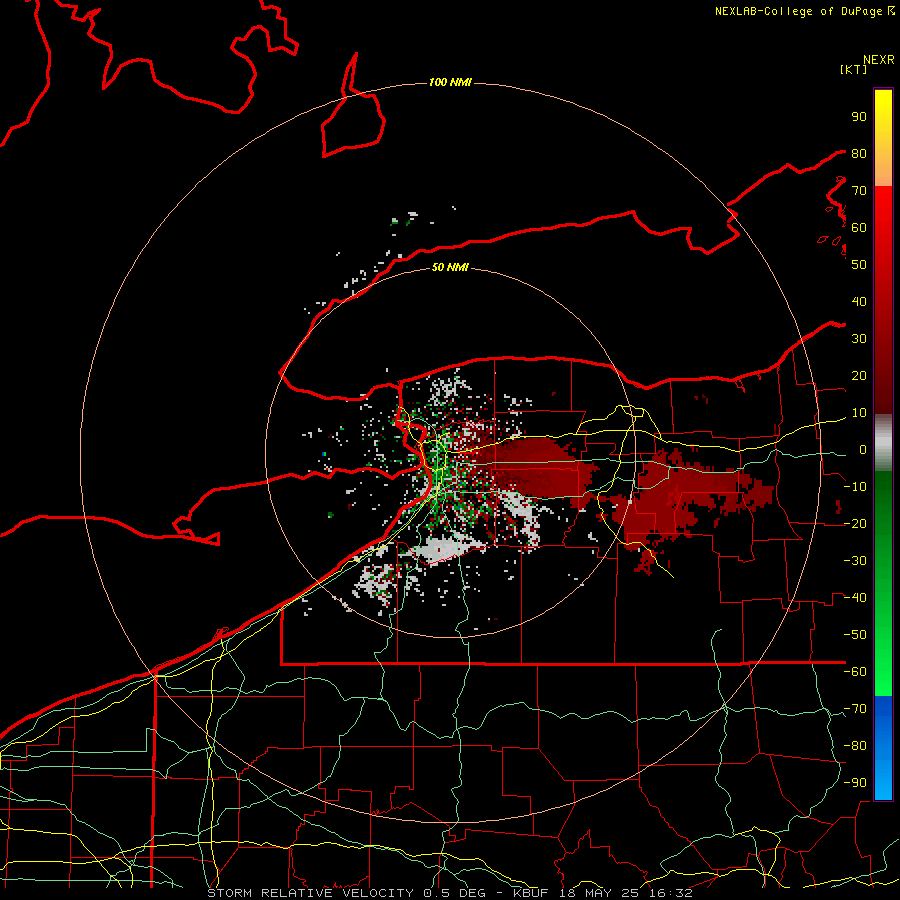Click the -90 value on velocity scale
Viewport: 900px width, 900px height.
[x=855, y=783]
